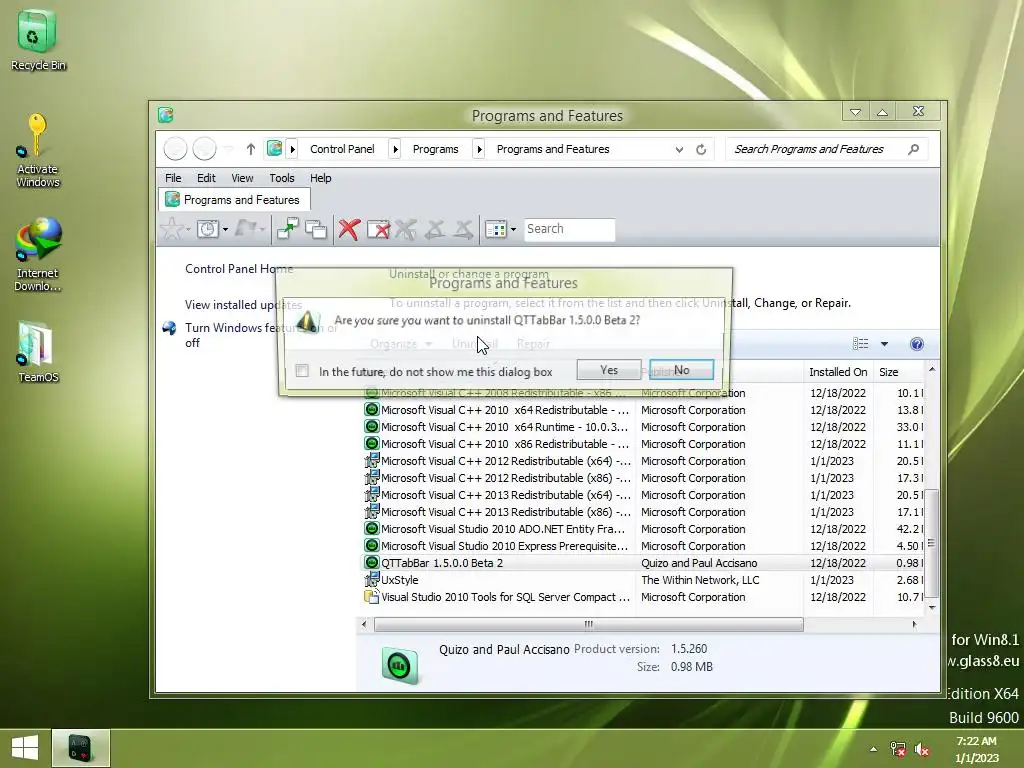Click the muted volume tray icon
1024x768 pixels.
point(922,749)
